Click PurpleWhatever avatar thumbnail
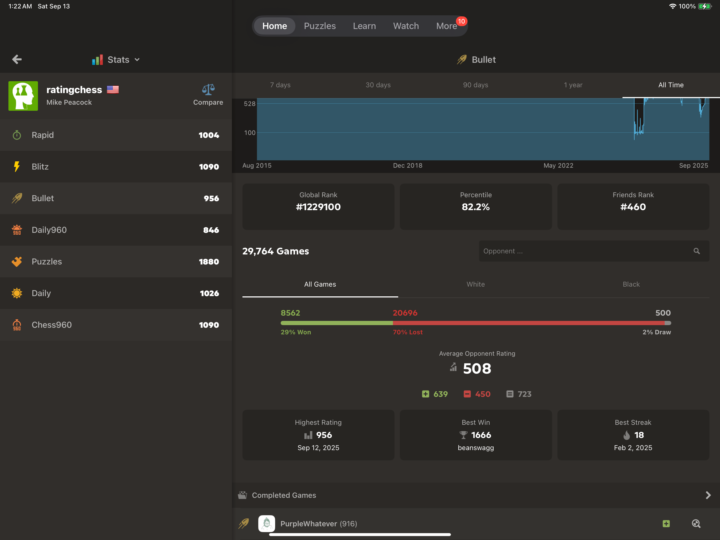This screenshot has height=540, width=720. tap(266, 523)
